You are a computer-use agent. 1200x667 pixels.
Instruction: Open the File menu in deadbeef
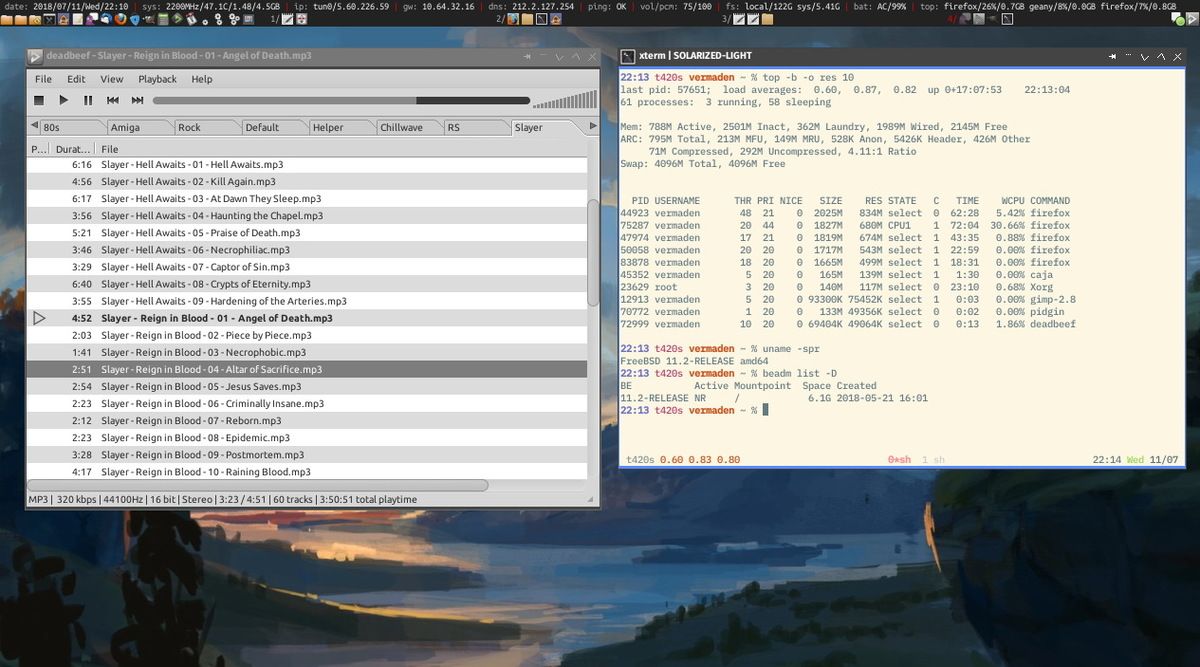click(x=43, y=79)
